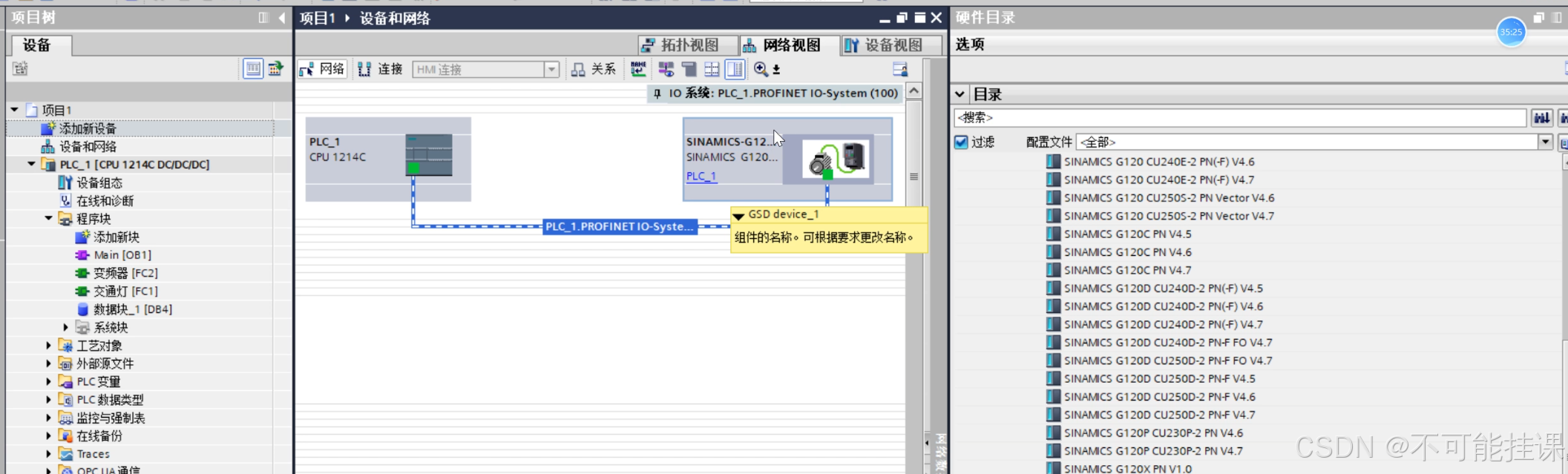The image size is (1568, 474).
Task: Open the HMI 连接 connection type dropdown
Action: tap(551, 70)
